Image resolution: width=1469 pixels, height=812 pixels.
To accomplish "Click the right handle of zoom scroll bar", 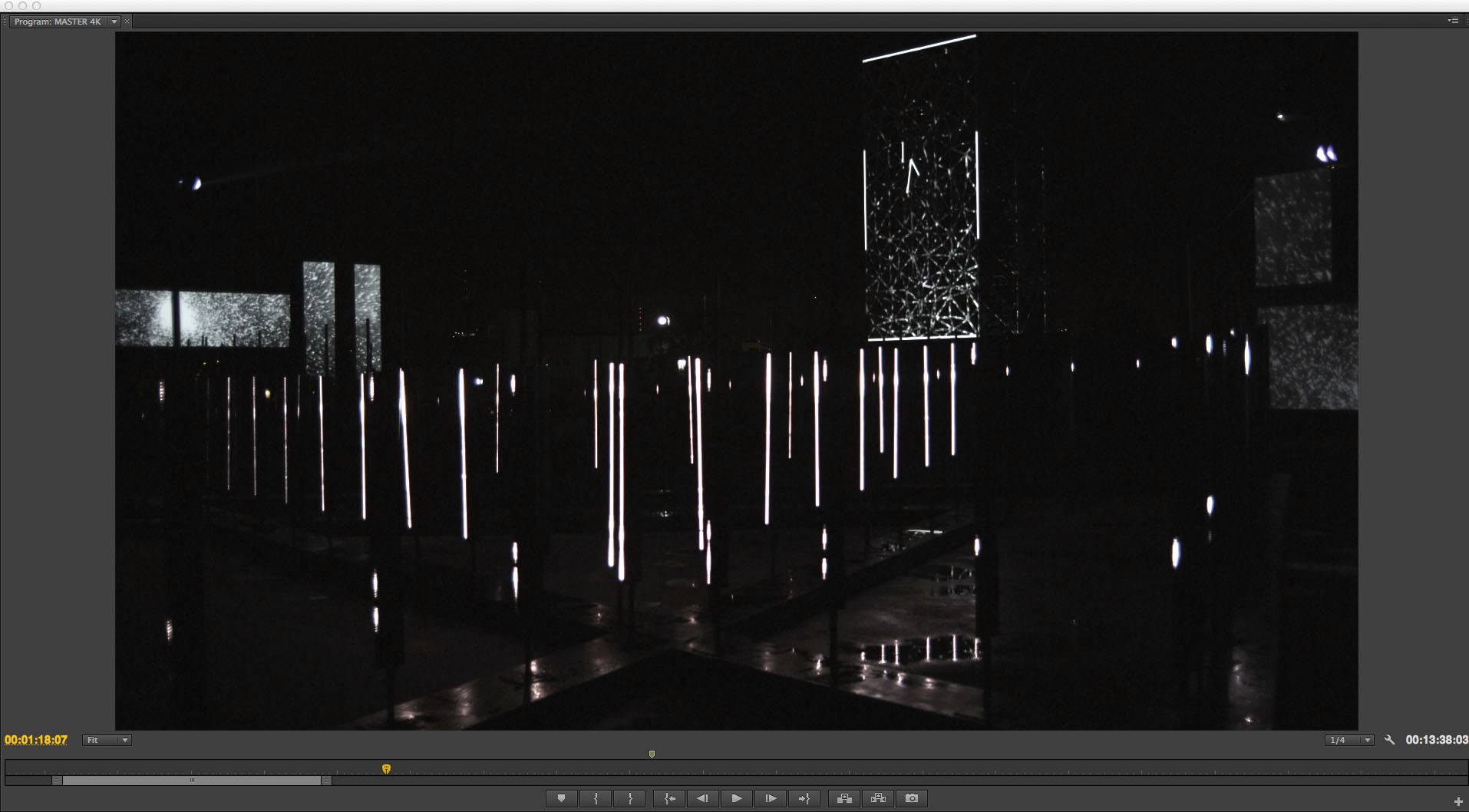I will pos(326,781).
